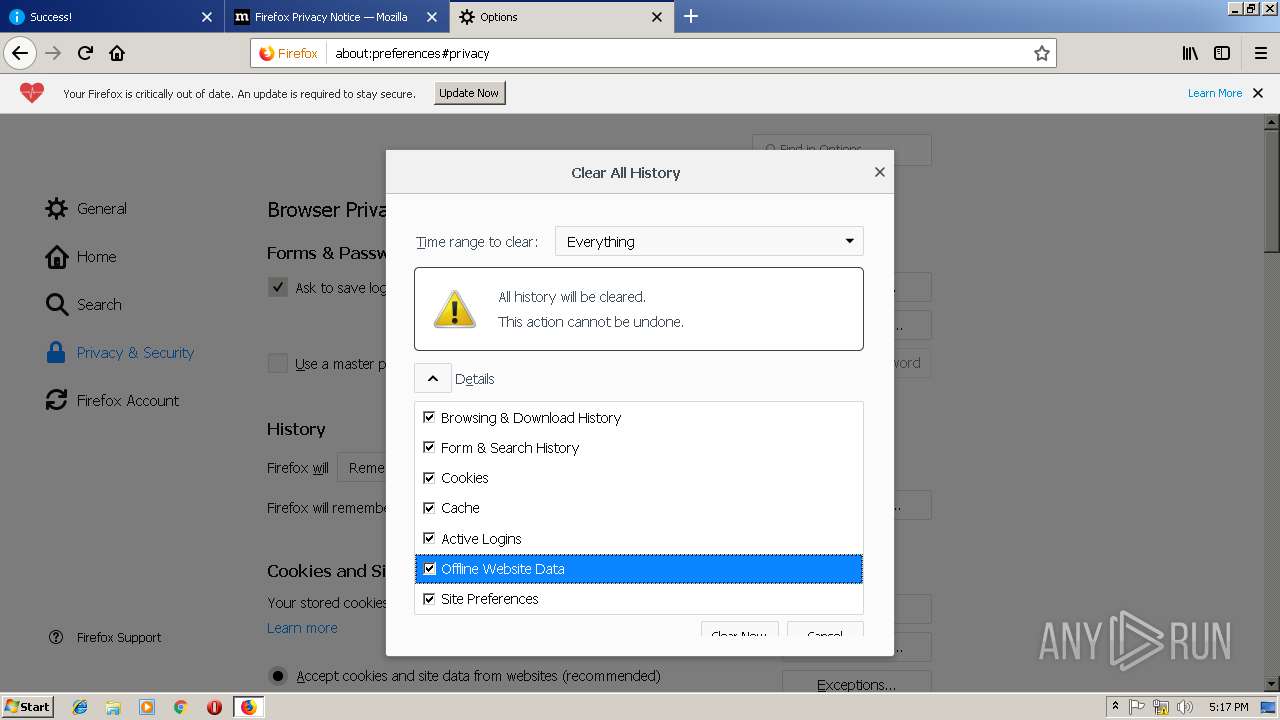This screenshot has width=1280, height=720.
Task: Open Internet Explorer from the taskbar
Action: tap(80, 707)
